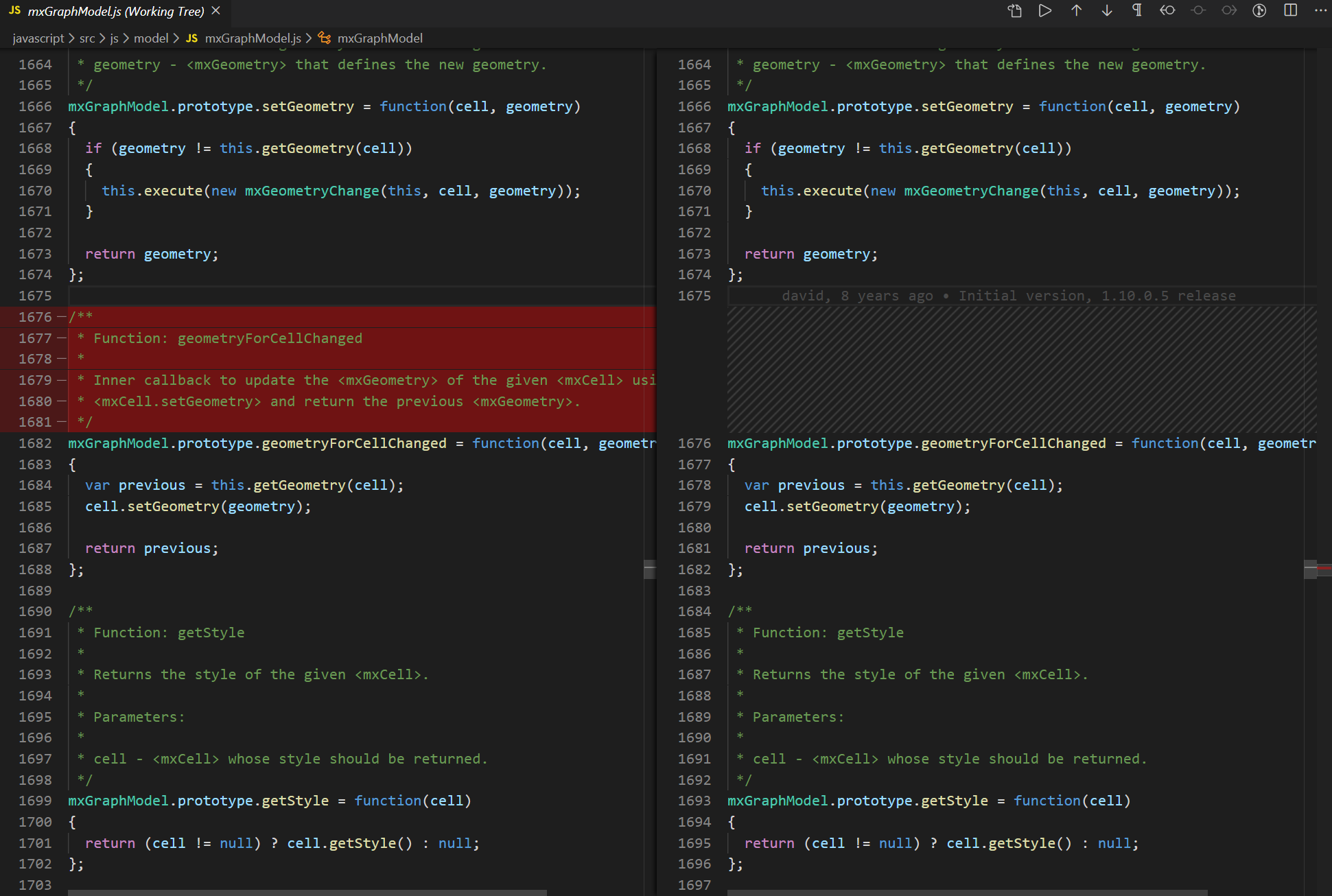Open the More Actions ellipsis menu
1332x896 pixels.
coord(1321,10)
